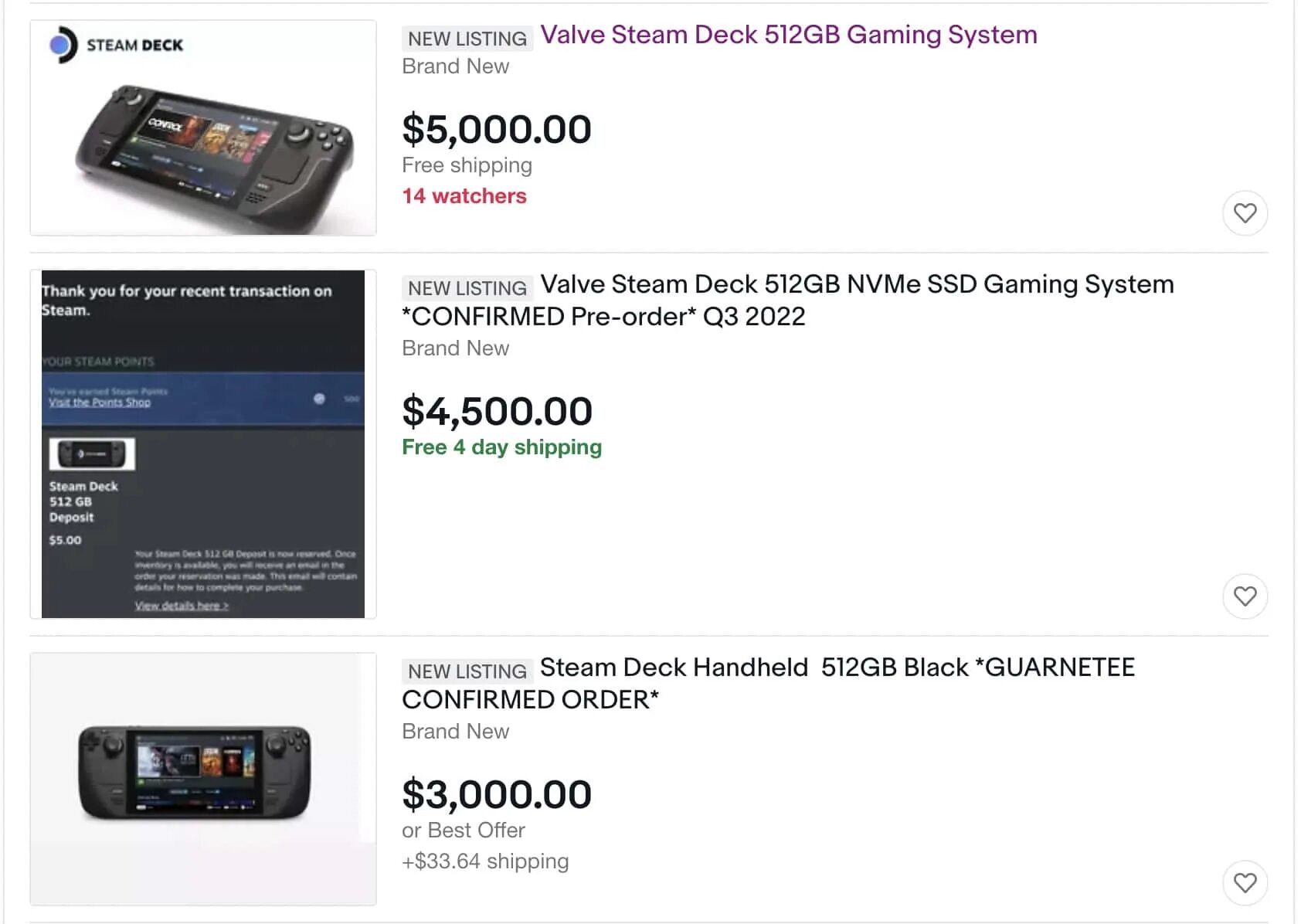Click the angled Steam Deck product thumbnail with logo

203,127
